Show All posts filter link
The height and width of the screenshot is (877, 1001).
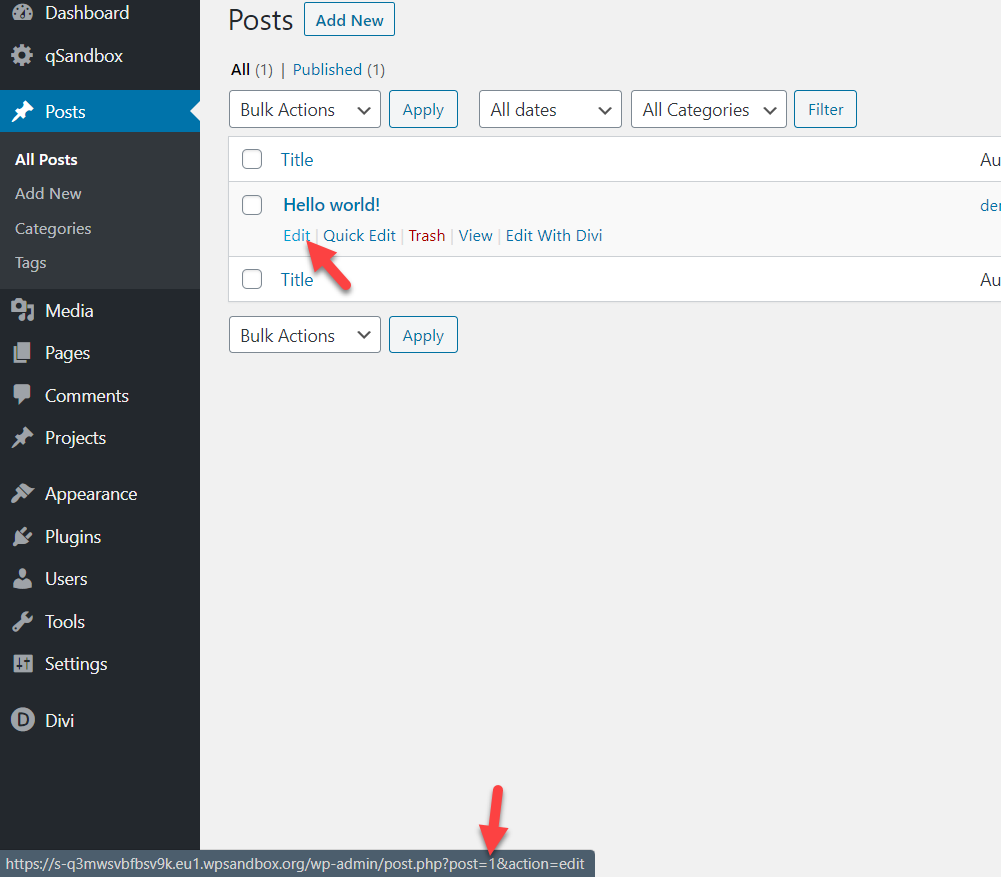coord(240,70)
